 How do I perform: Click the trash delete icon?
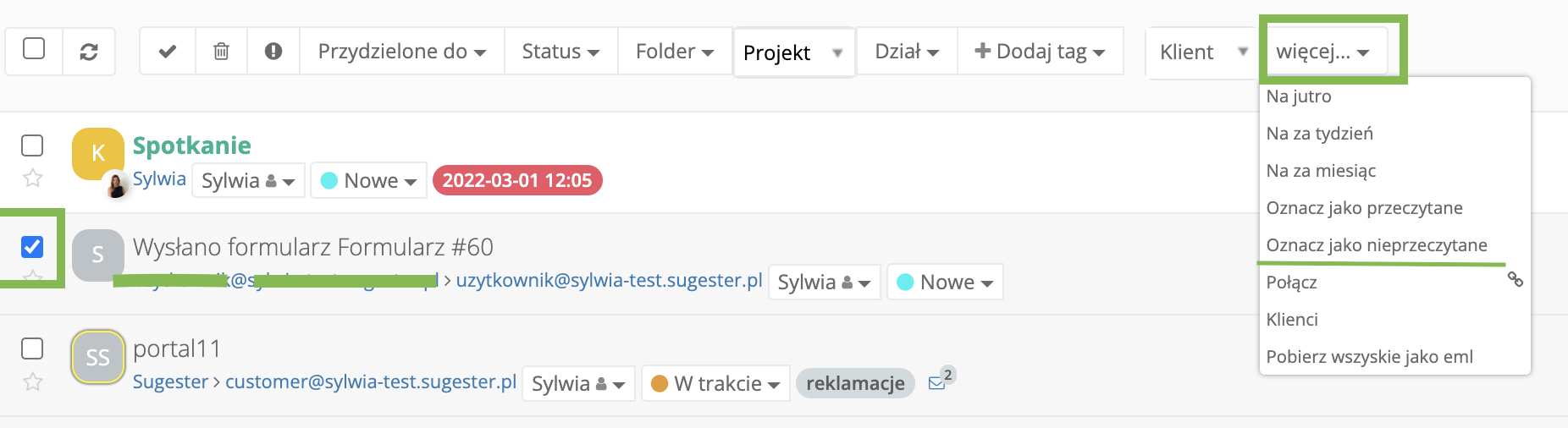pyautogui.click(x=221, y=52)
